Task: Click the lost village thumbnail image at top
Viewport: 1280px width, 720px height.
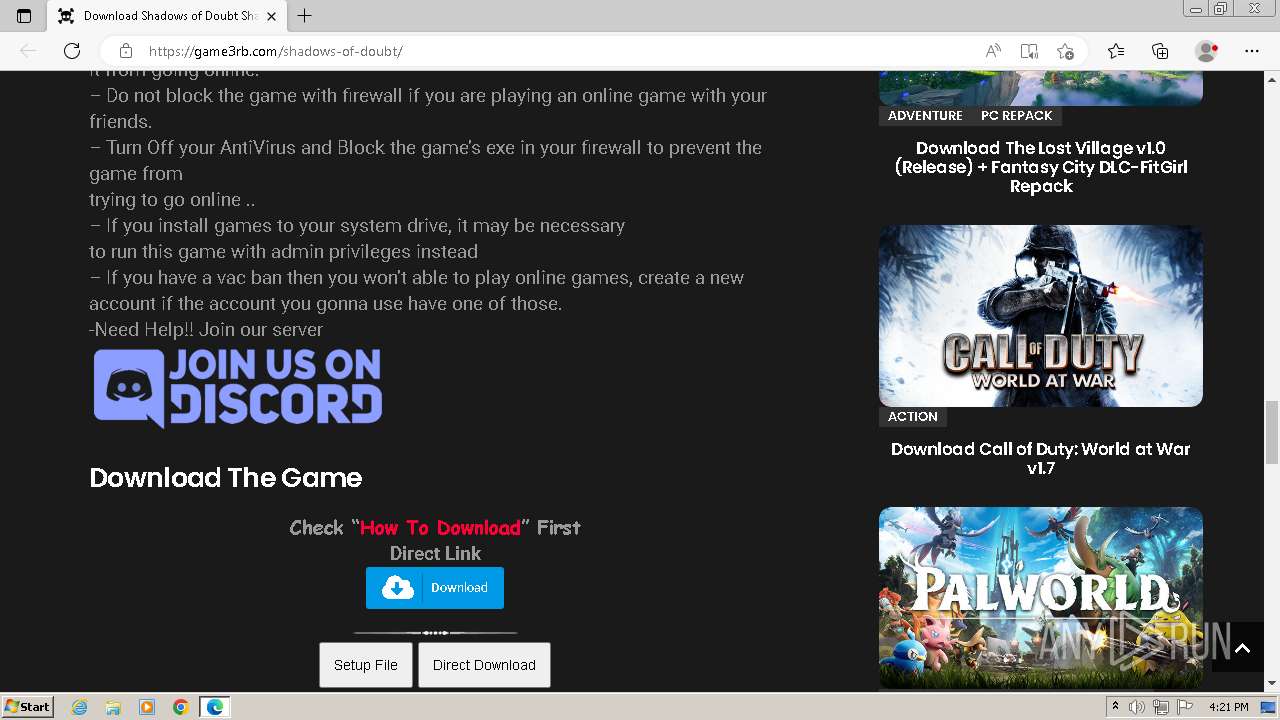Action: pos(1041,88)
